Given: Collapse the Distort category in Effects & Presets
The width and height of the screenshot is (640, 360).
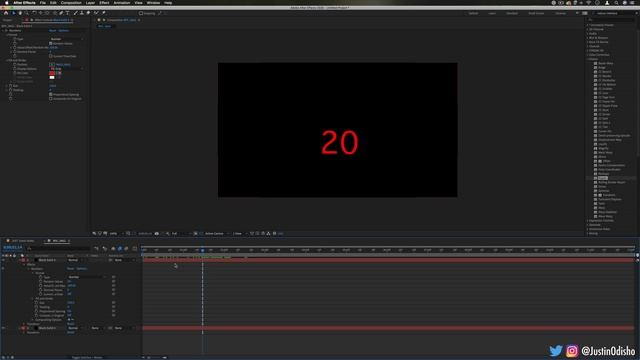Looking at the screenshot, I should point(588,59).
